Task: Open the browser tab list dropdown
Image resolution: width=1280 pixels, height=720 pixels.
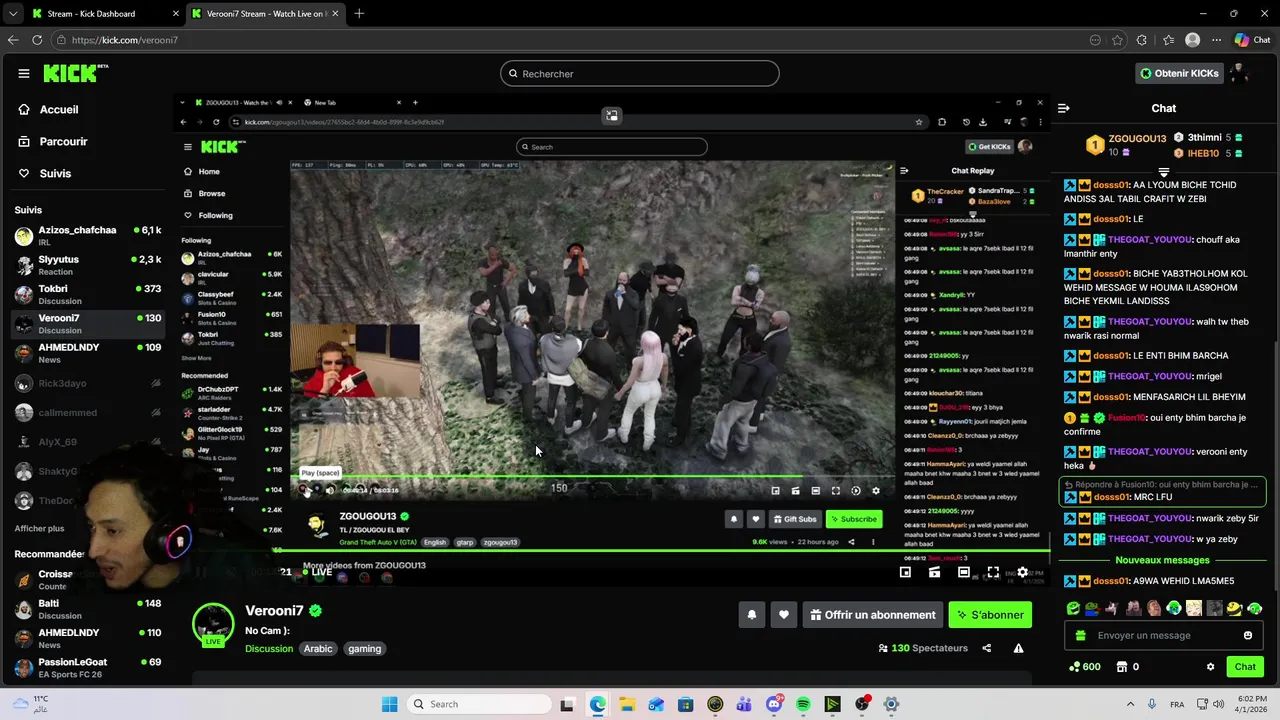Action: tap(12, 14)
